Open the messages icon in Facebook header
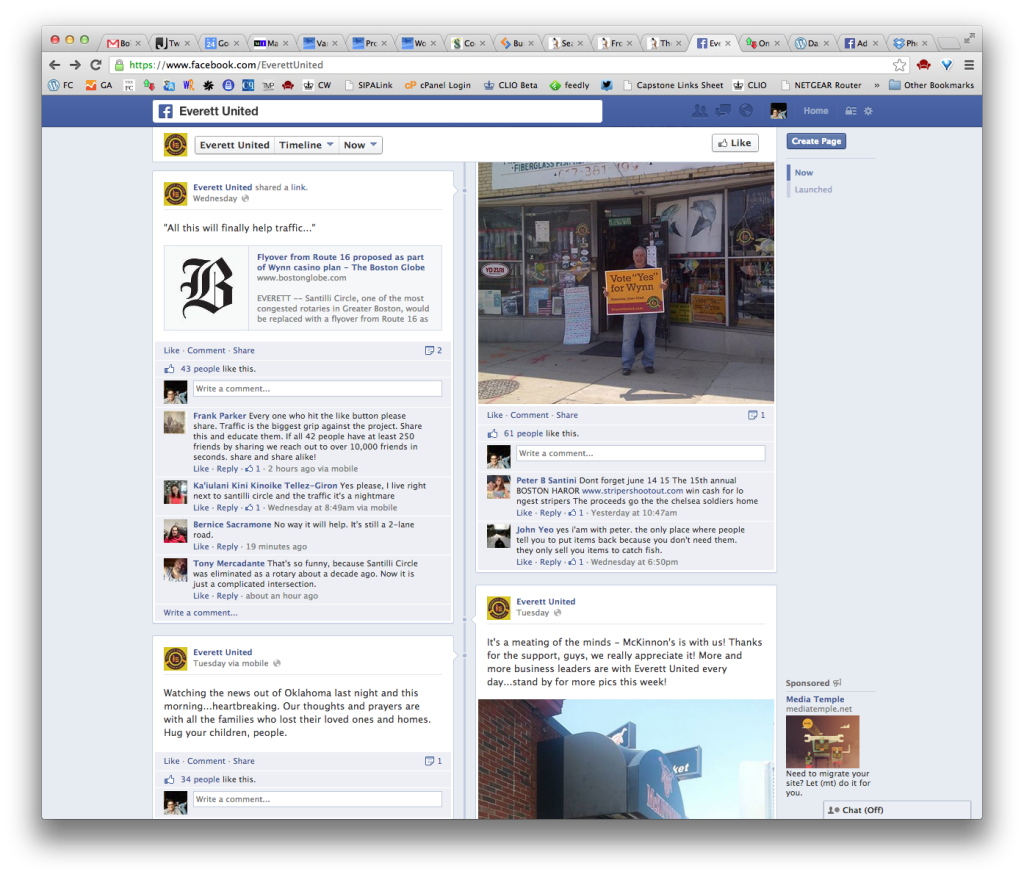Screen dimensions: 1024x877 [723, 111]
